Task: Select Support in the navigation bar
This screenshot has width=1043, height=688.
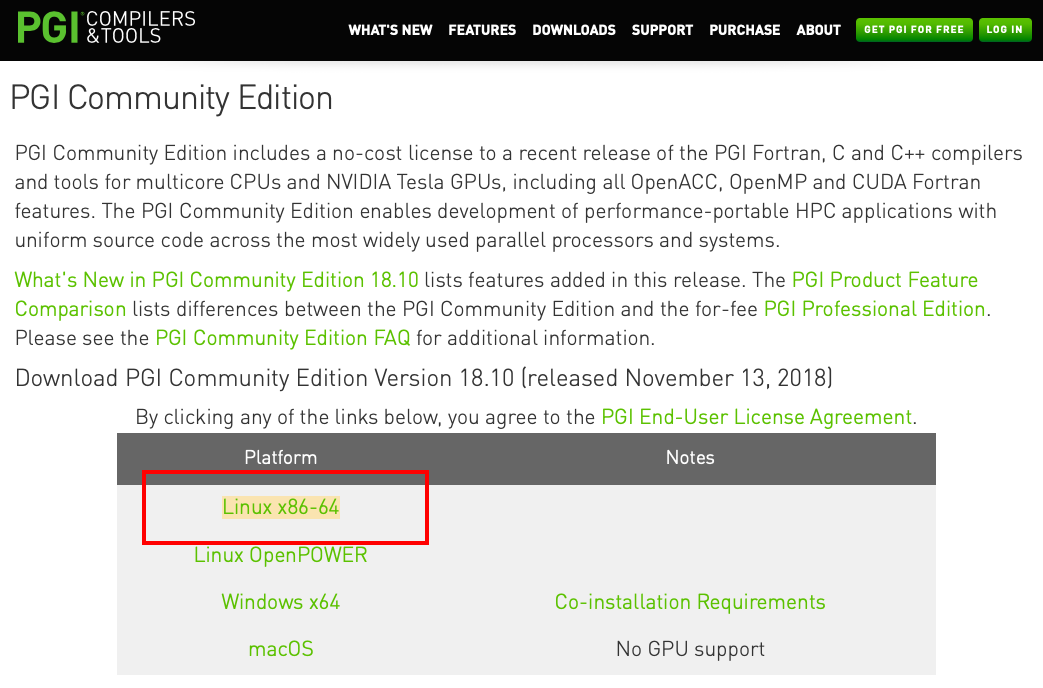Action: click(662, 30)
